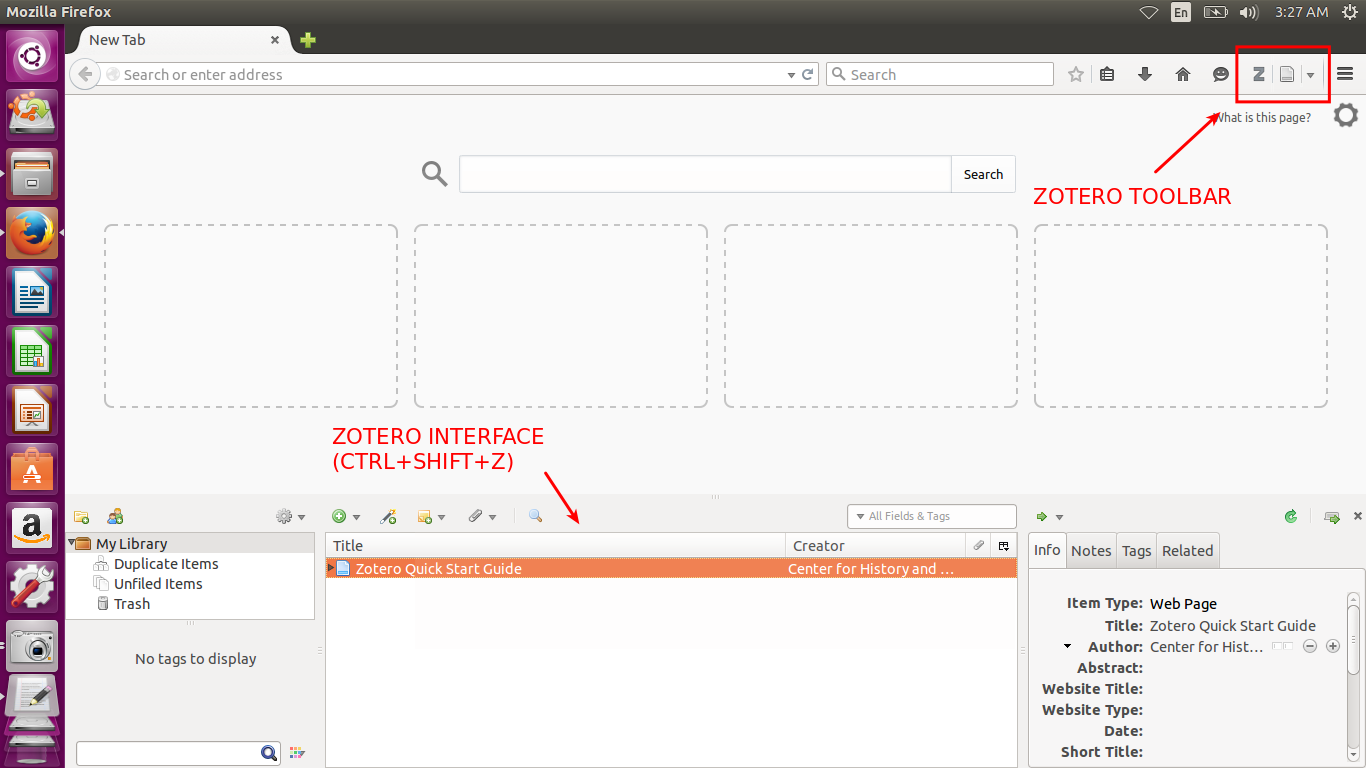1366x768 pixels.
Task: Reload page using address bar refresh icon
Action: coord(808,74)
